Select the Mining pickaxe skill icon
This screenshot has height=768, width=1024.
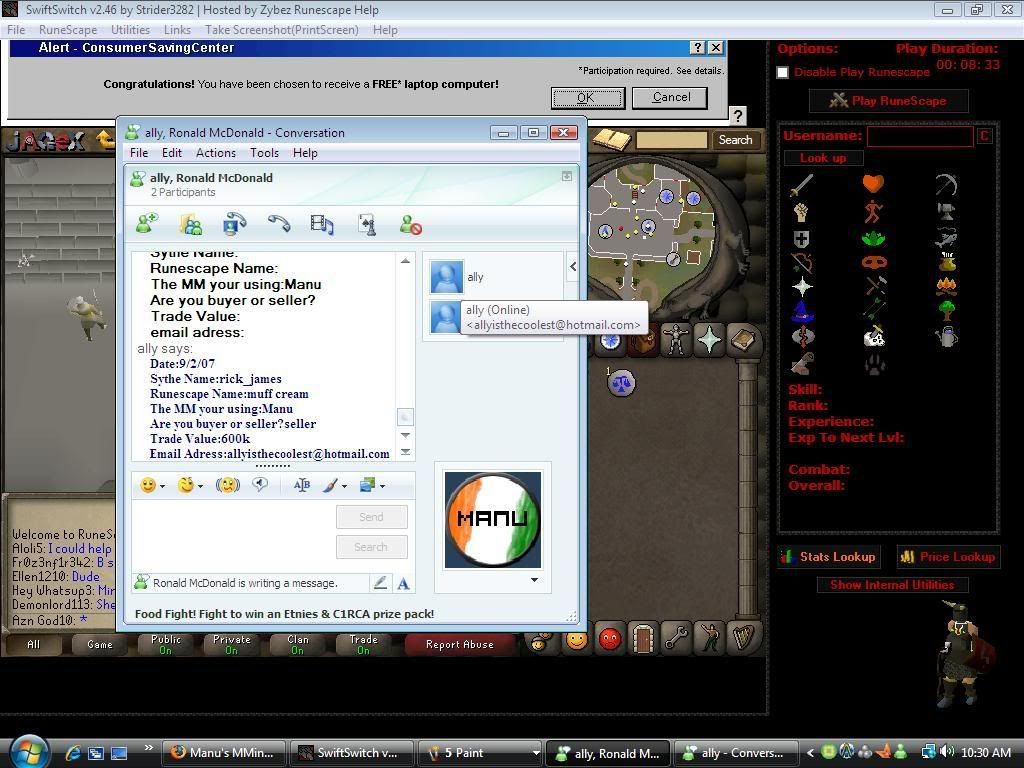coord(946,185)
